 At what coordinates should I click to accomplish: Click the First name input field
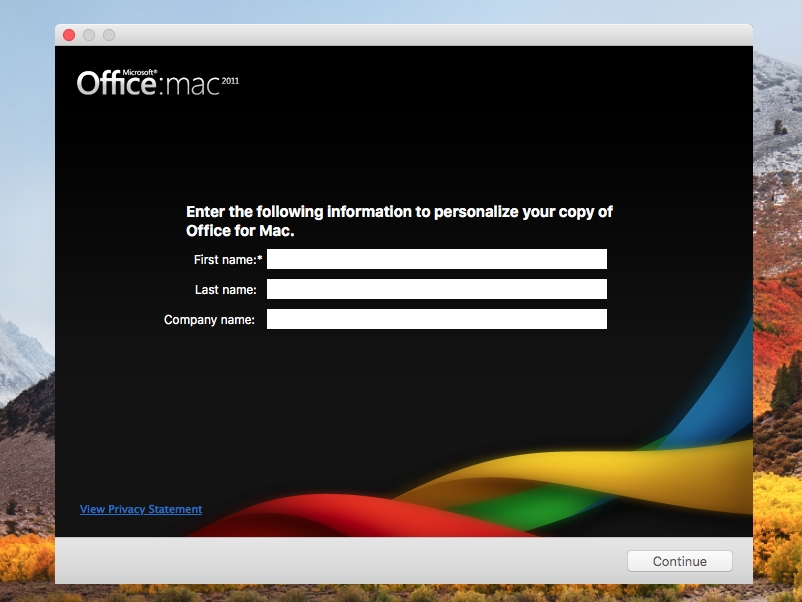pos(437,259)
